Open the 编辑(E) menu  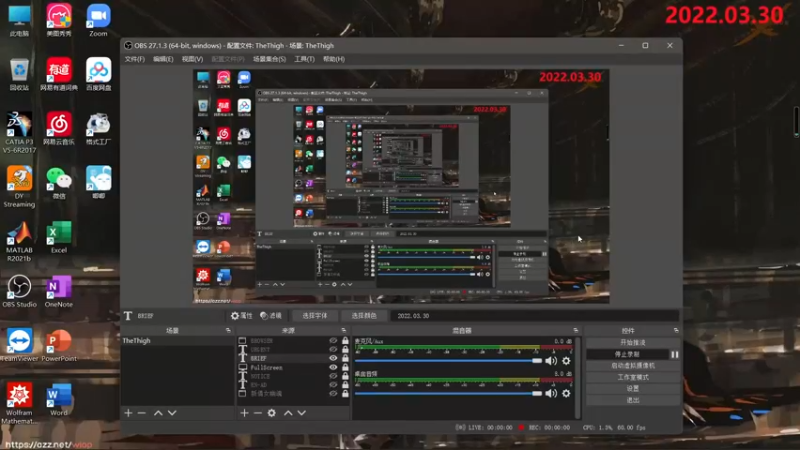coord(163,59)
